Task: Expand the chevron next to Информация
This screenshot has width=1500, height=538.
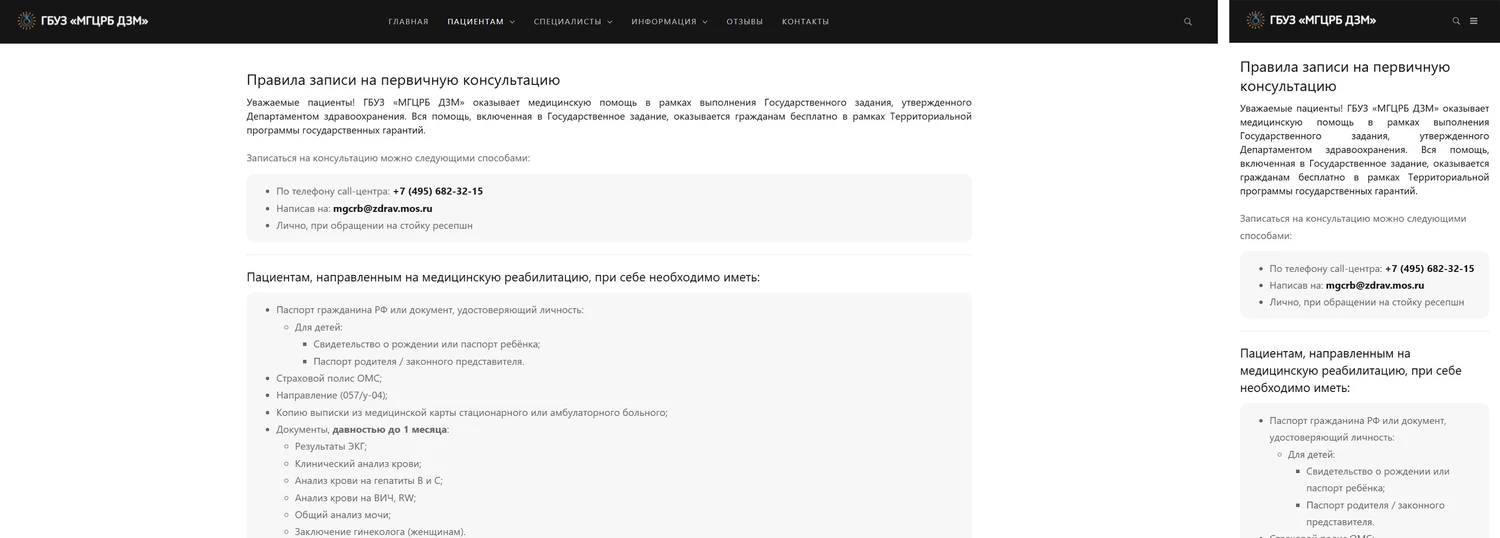Action: click(705, 22)
